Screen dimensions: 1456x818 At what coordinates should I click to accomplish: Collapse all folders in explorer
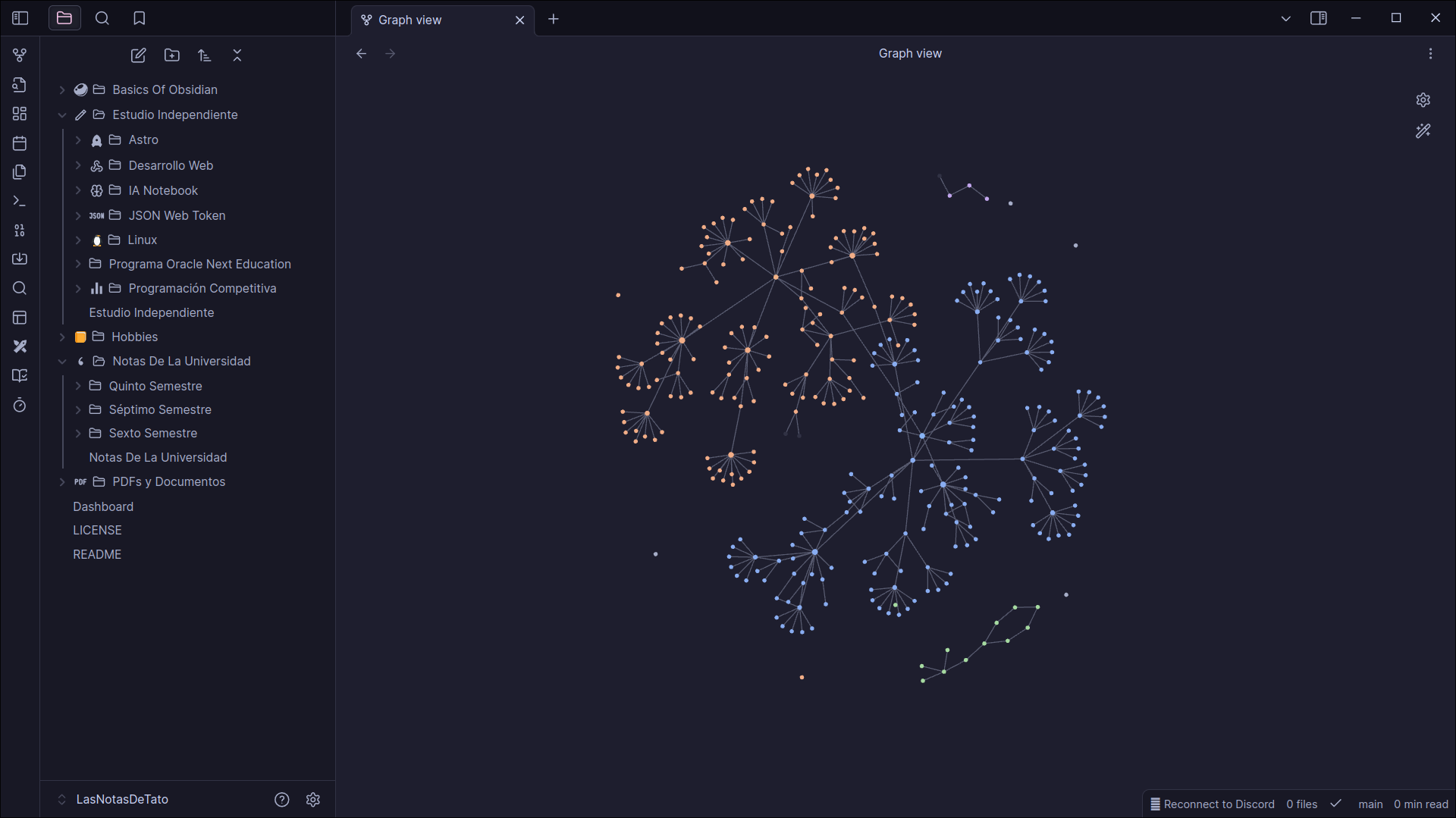(x=237, y=55)
